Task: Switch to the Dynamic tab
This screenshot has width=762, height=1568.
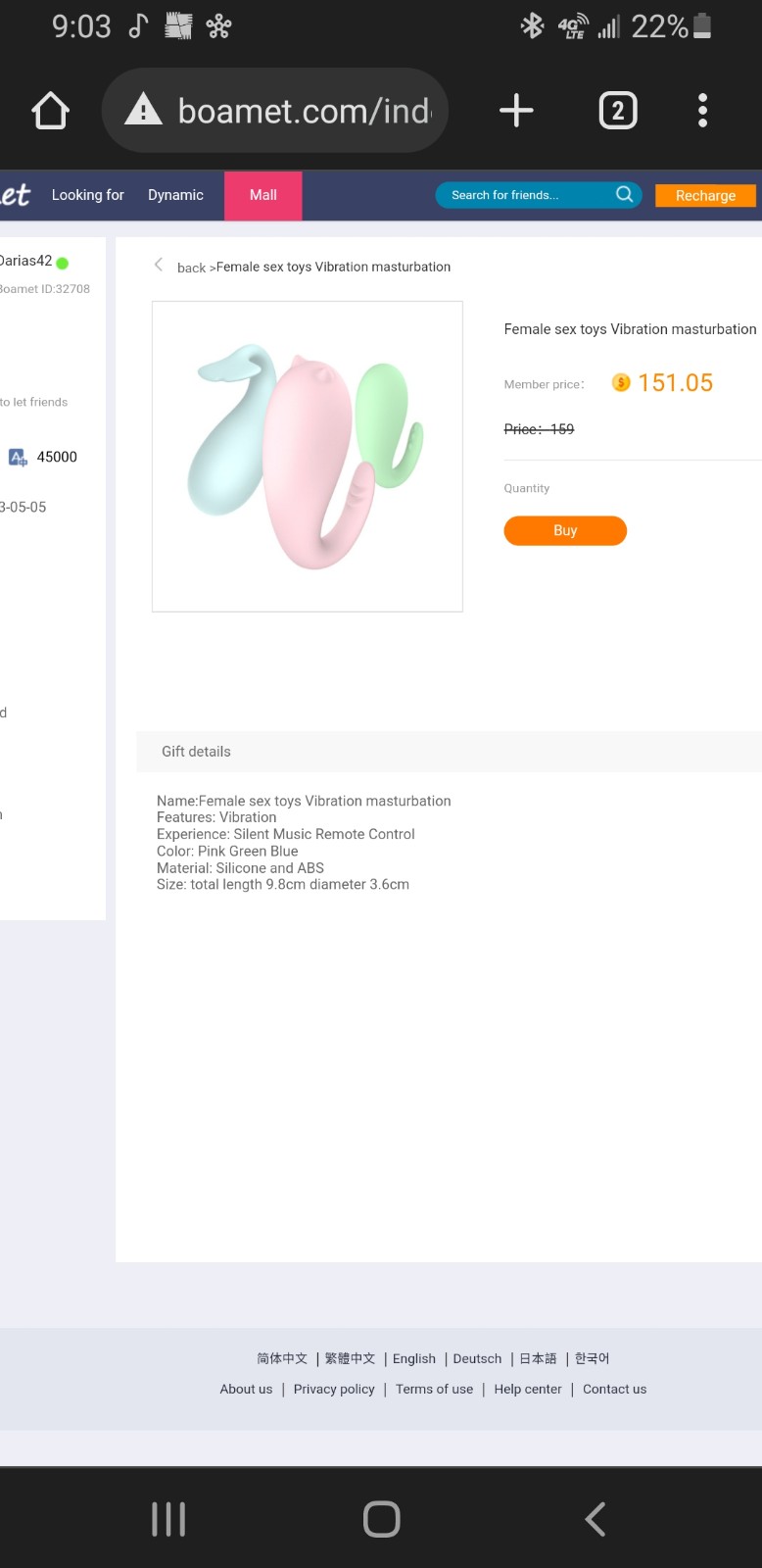Action: pos(175,195)
